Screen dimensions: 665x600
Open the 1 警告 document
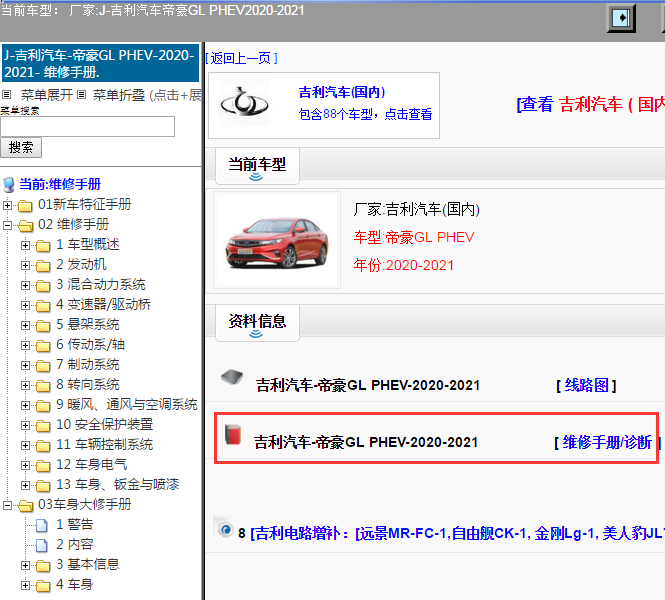[x=75, y=525]
